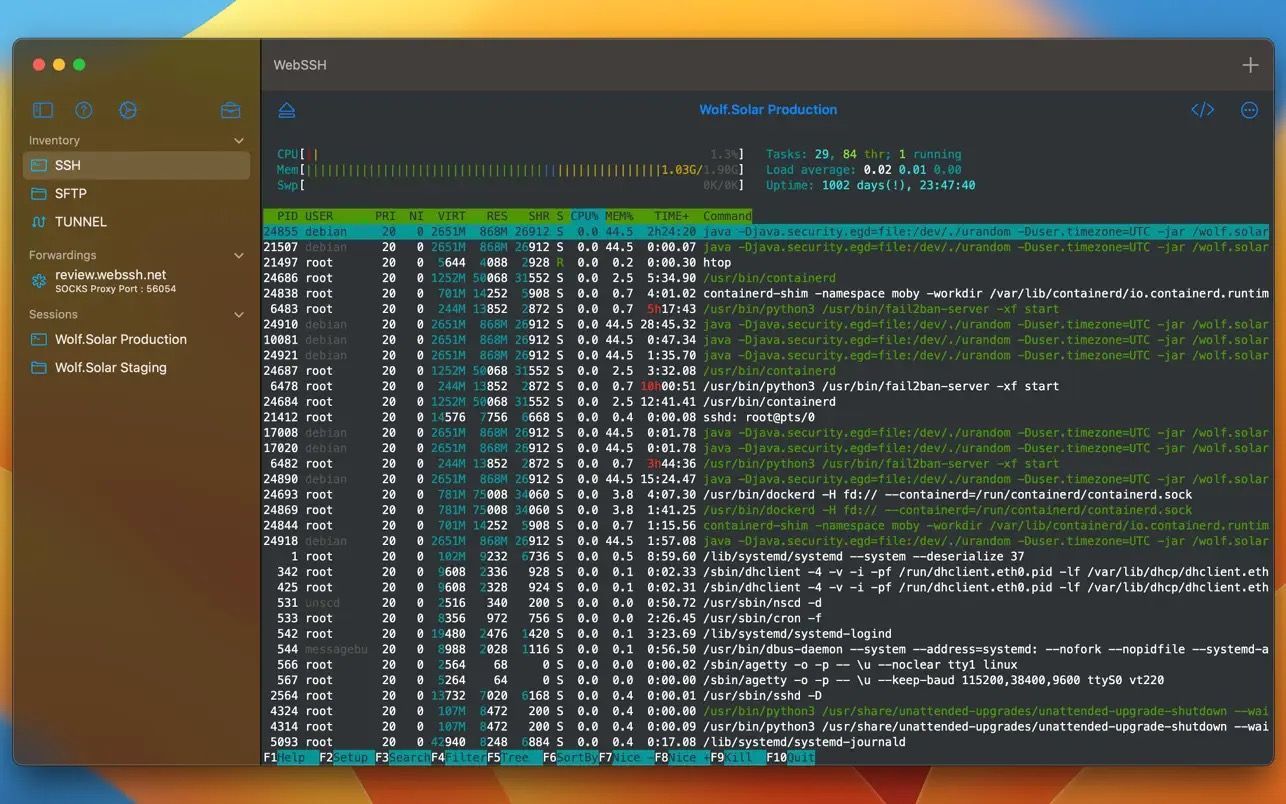Select the /usr/sbin/nscd -d process row
This screenshot has height=804, width=1286.
[x=766, y=603]
